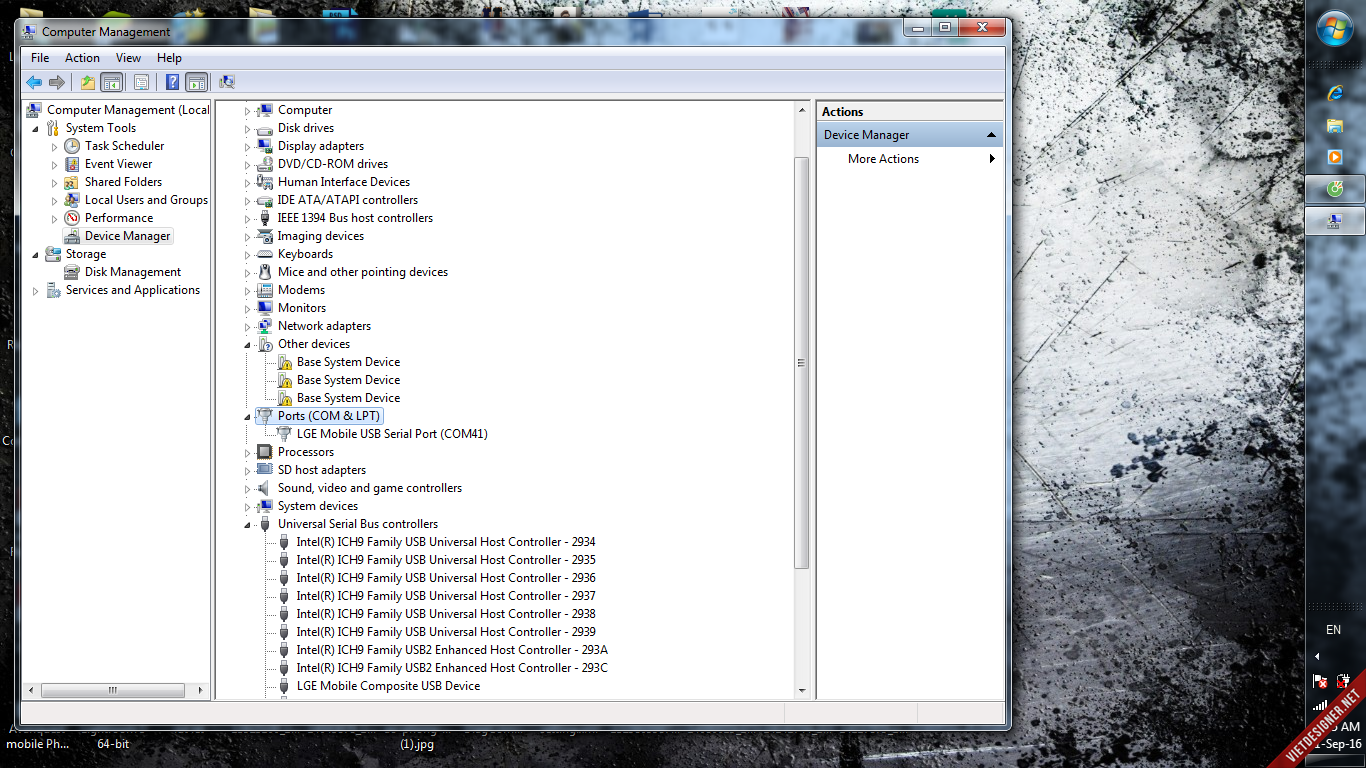
Task: Open the Action menu
Action: coord(82,58)
